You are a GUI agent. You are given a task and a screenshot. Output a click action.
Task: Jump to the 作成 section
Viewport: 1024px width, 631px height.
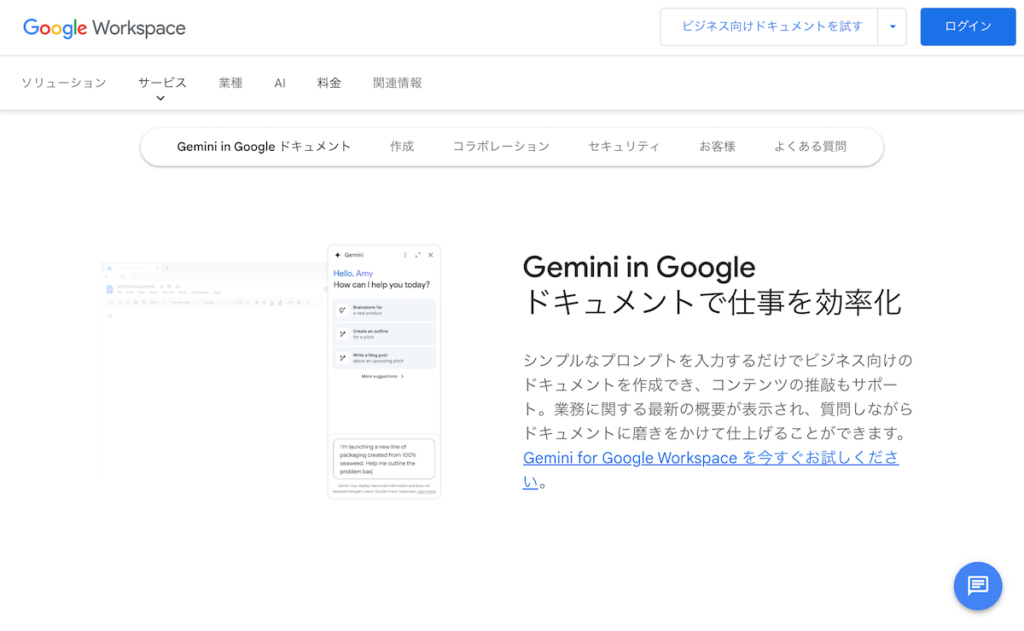coord(402,146)
